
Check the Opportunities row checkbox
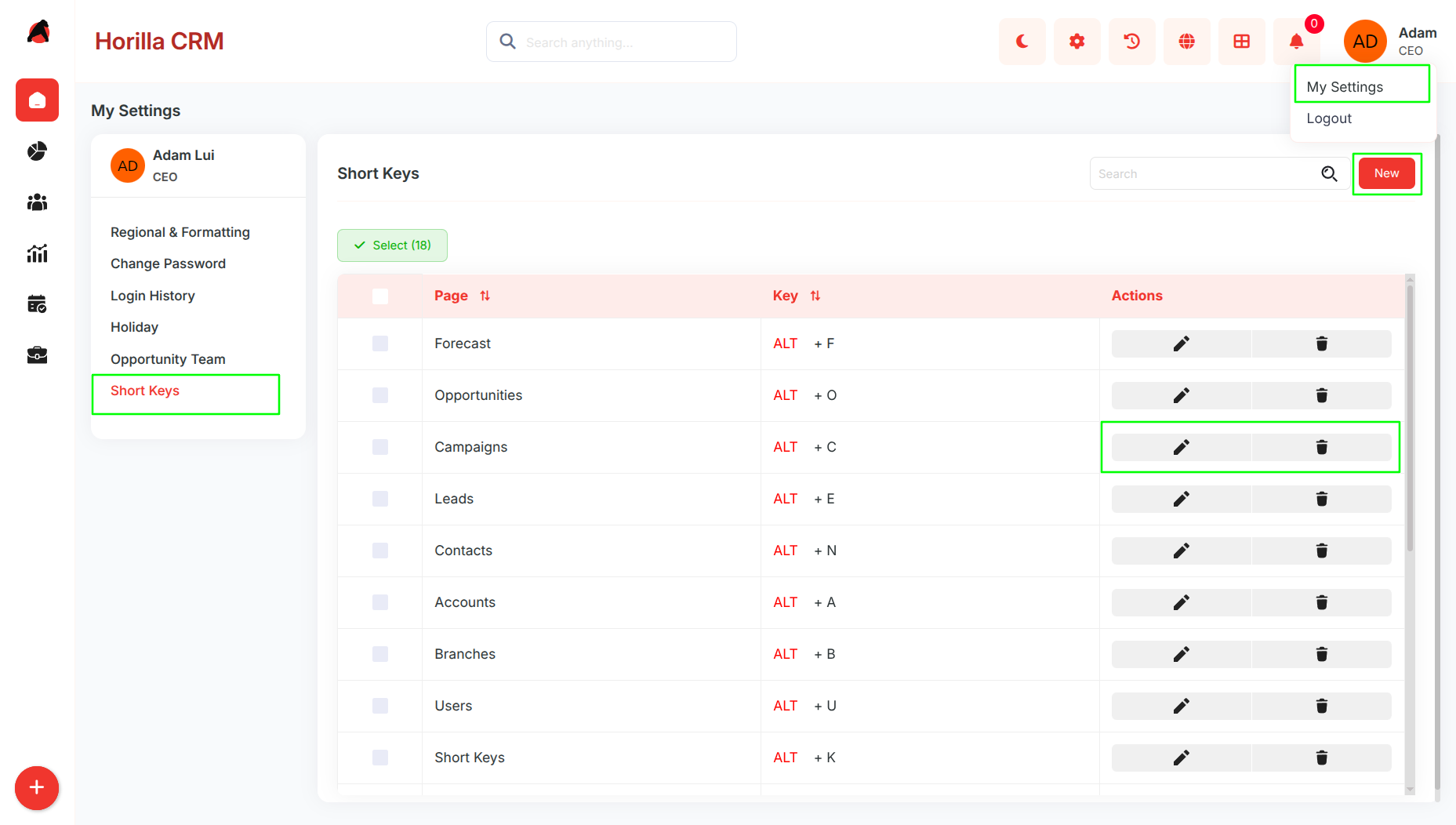[380, 395]
